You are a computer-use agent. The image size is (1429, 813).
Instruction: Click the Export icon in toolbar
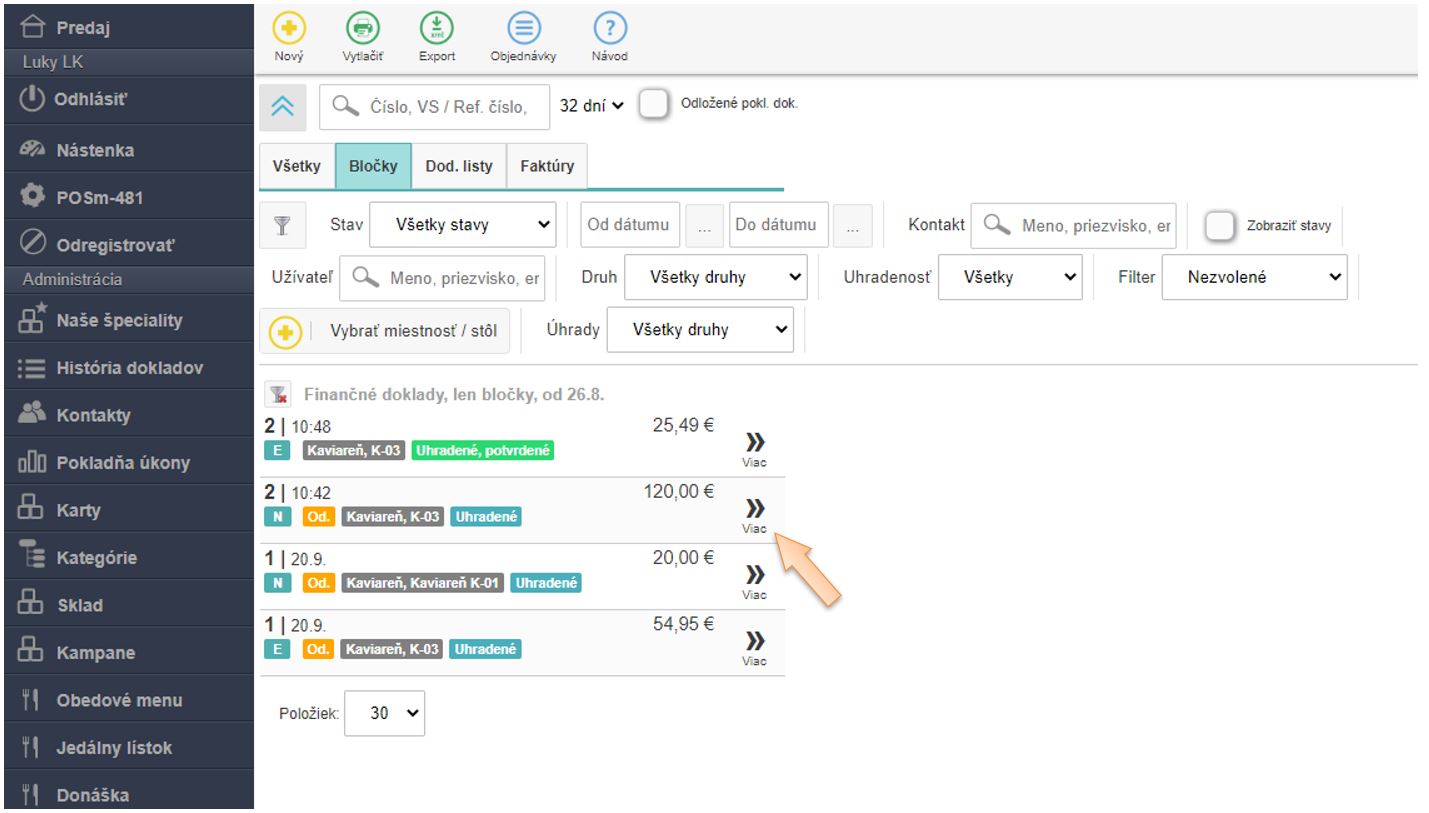(436, 27)
